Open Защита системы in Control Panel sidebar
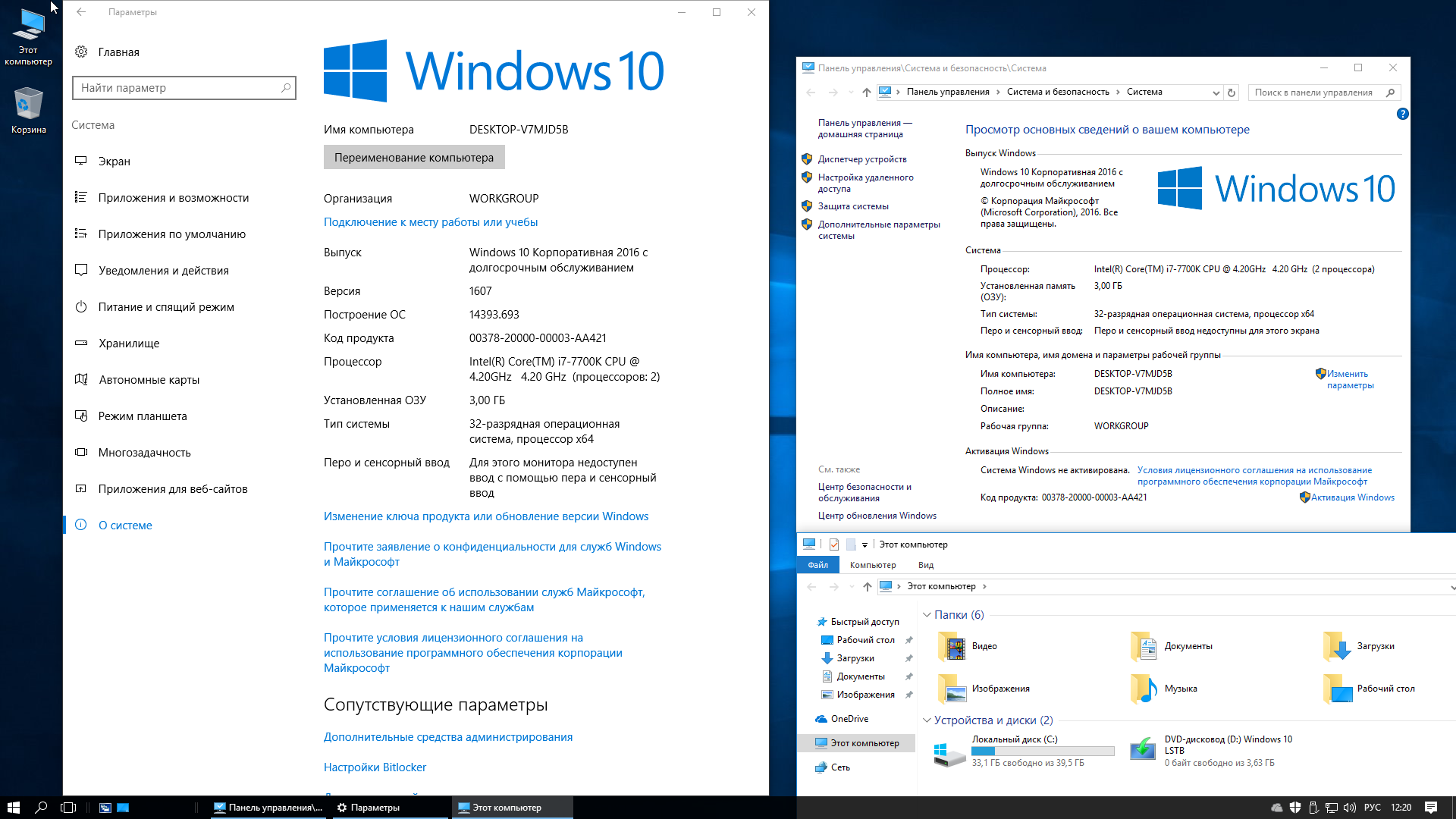 pyautogui.click(x=853, y=206)
